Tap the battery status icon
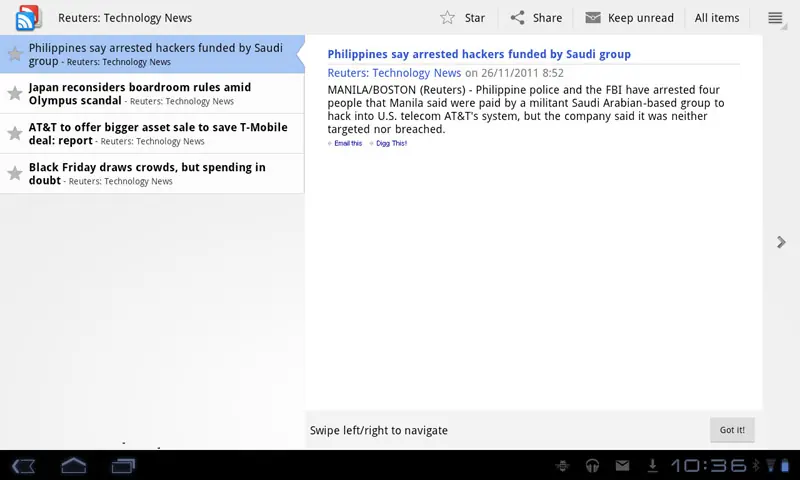This screenshot has width=800, height=480. tap(785, 465)
